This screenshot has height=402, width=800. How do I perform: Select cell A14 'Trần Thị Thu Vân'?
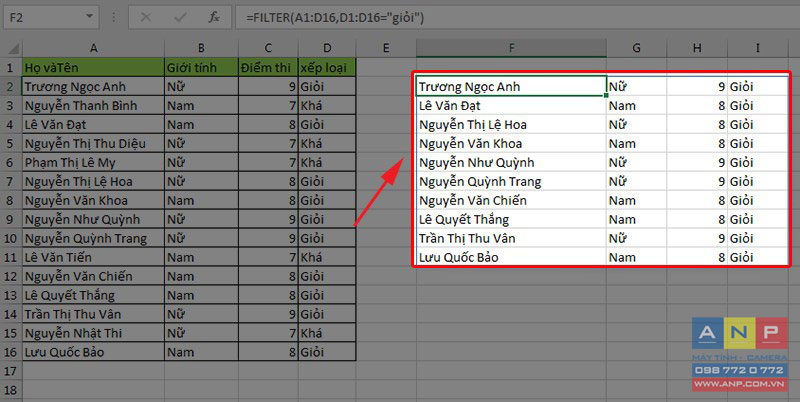point(93,314)
